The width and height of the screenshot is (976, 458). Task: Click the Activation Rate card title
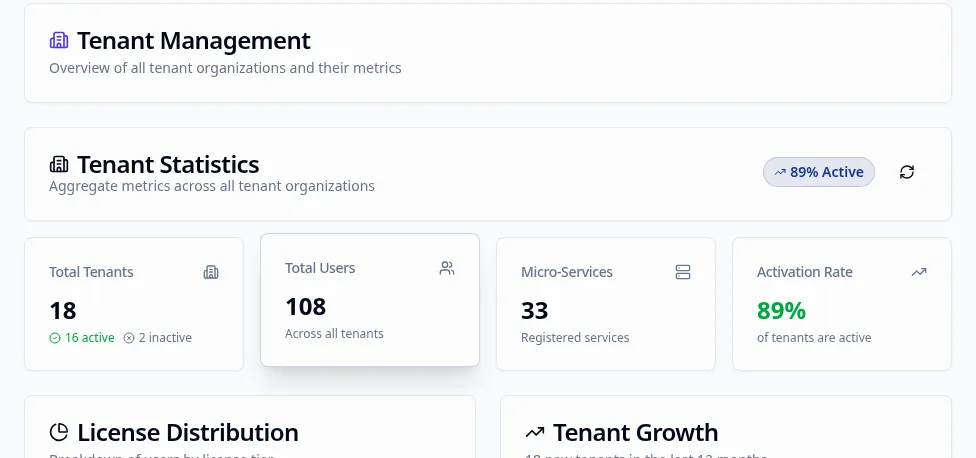pos(805,272)
